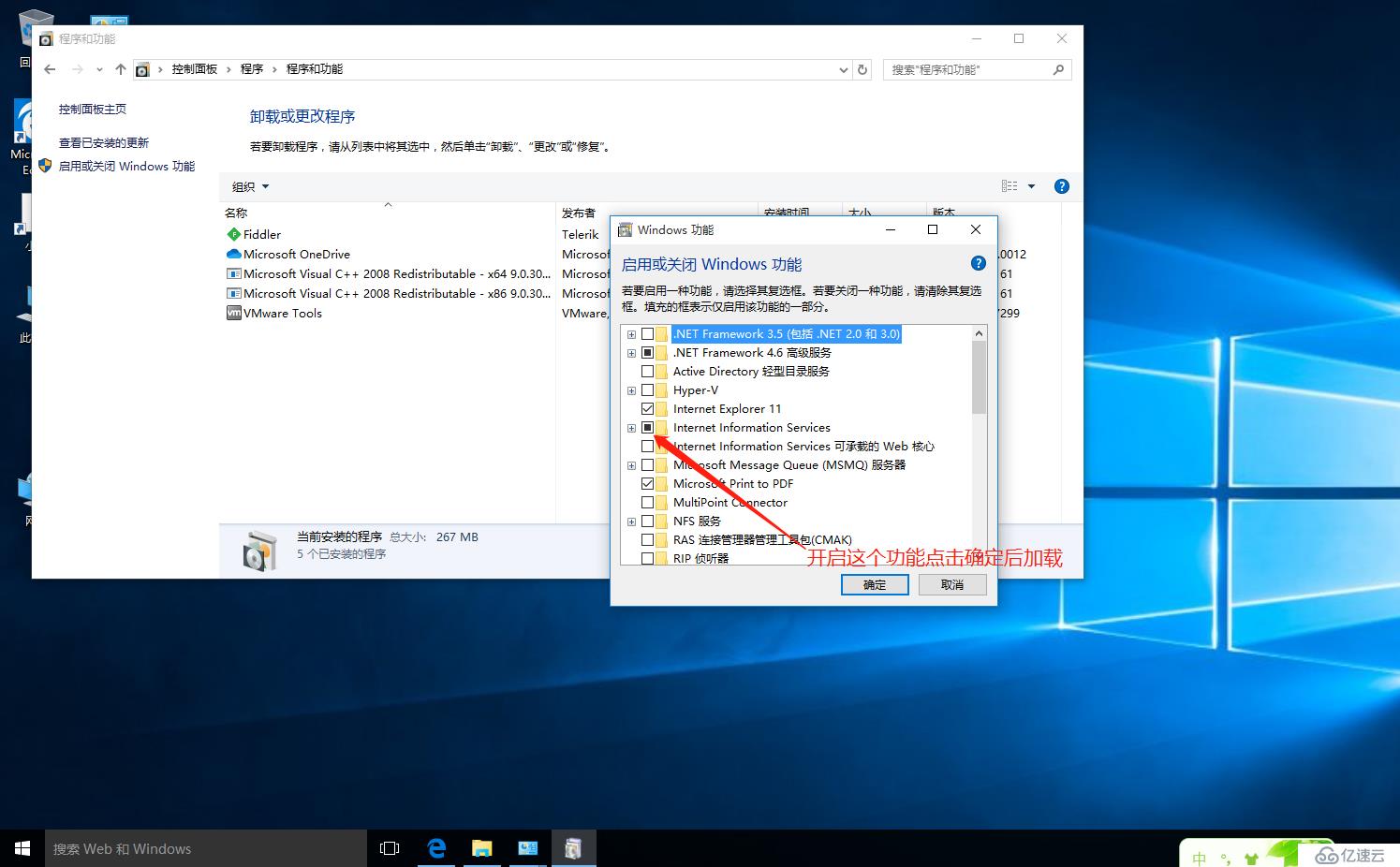The image size is (1400, 867).
Task: Check the Microsoft Message Queue checkbox
Action: coord(647,465)
